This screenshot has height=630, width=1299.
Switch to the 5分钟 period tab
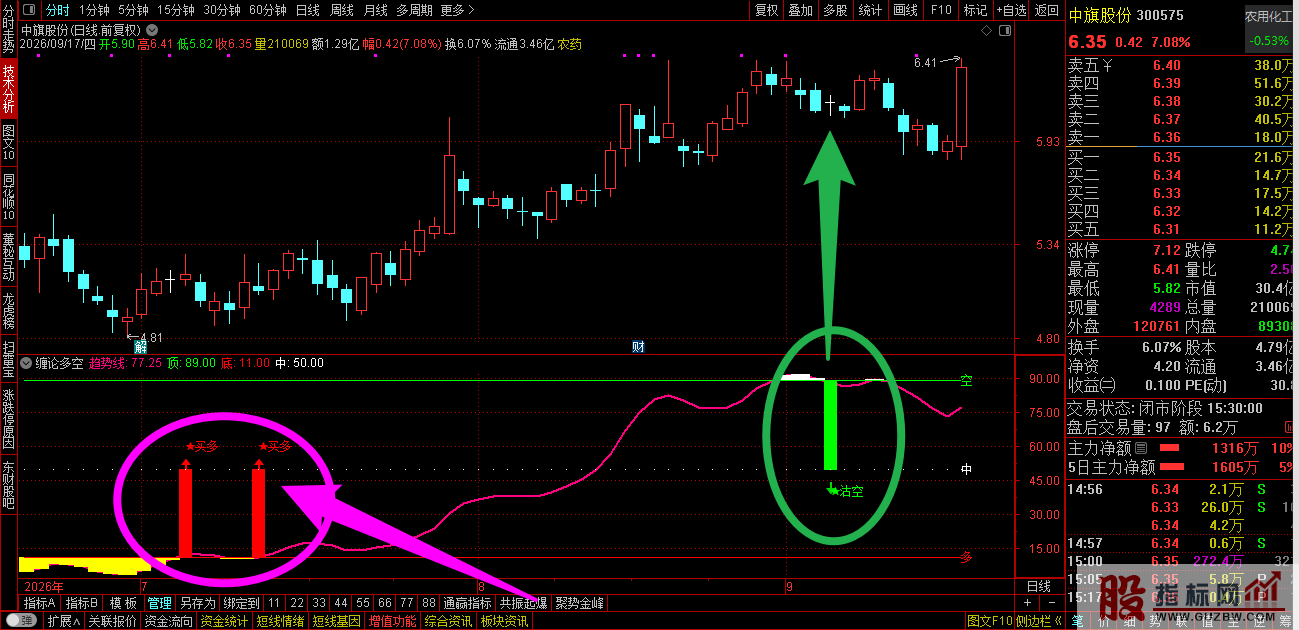tap(133, 10)
